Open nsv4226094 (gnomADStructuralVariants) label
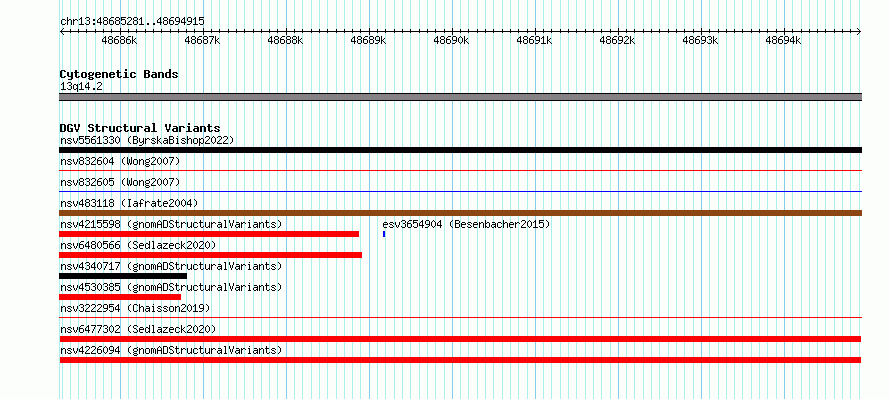Viewport: 890px width, 399px height. (x=171, y=350)
